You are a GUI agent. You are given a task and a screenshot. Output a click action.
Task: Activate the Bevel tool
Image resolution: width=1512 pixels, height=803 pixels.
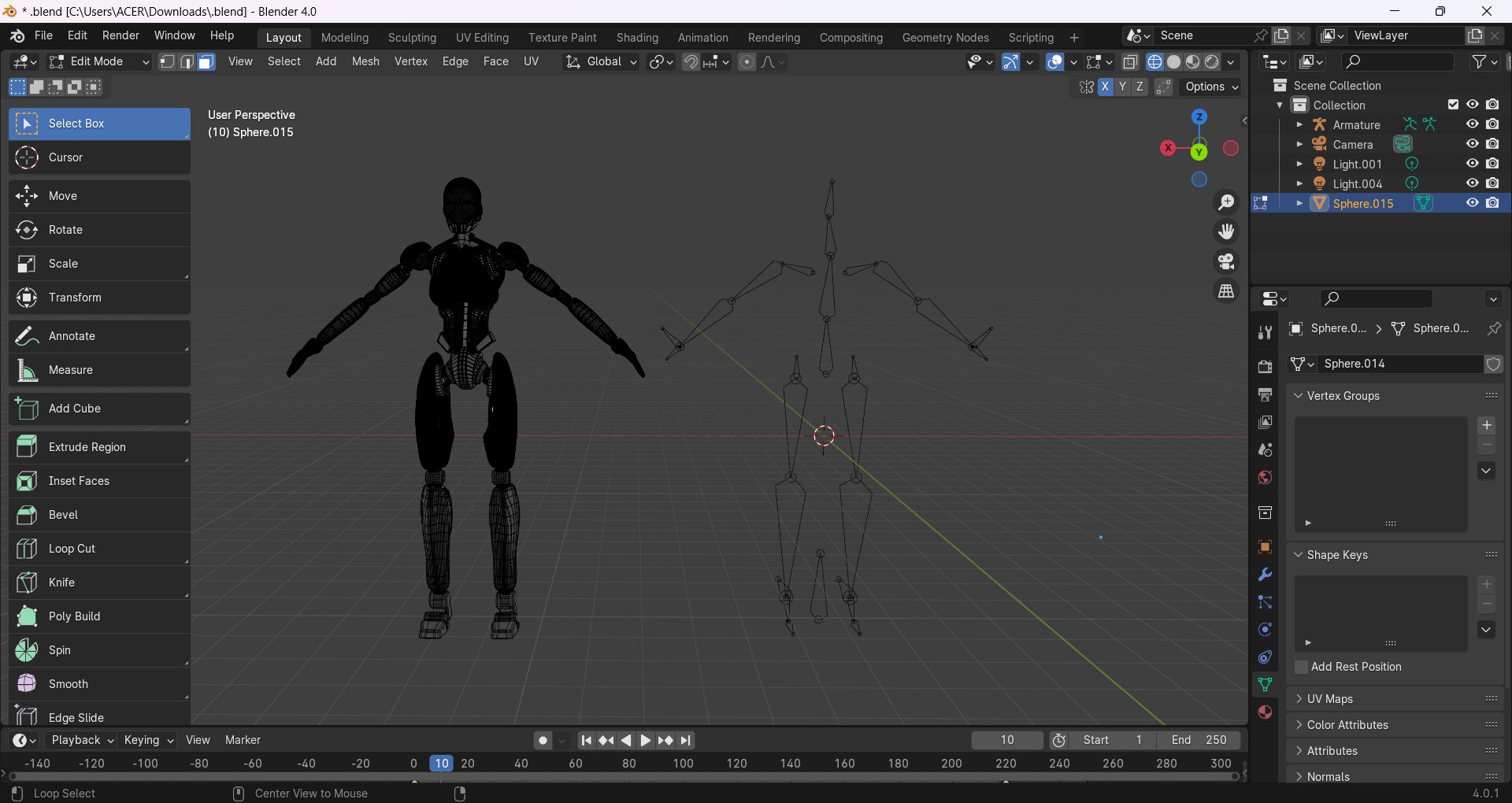[99, 515]
